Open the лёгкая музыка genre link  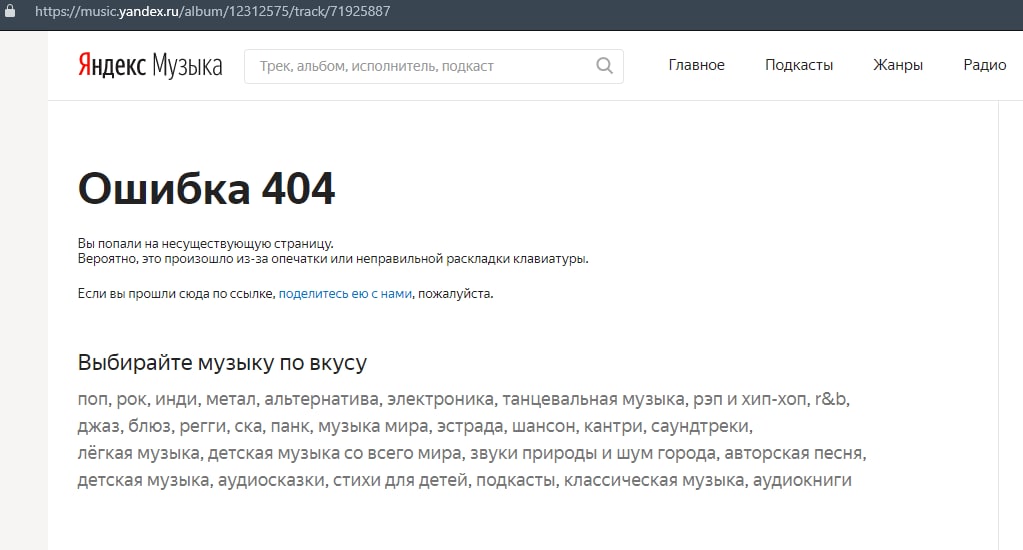[138, 453]
